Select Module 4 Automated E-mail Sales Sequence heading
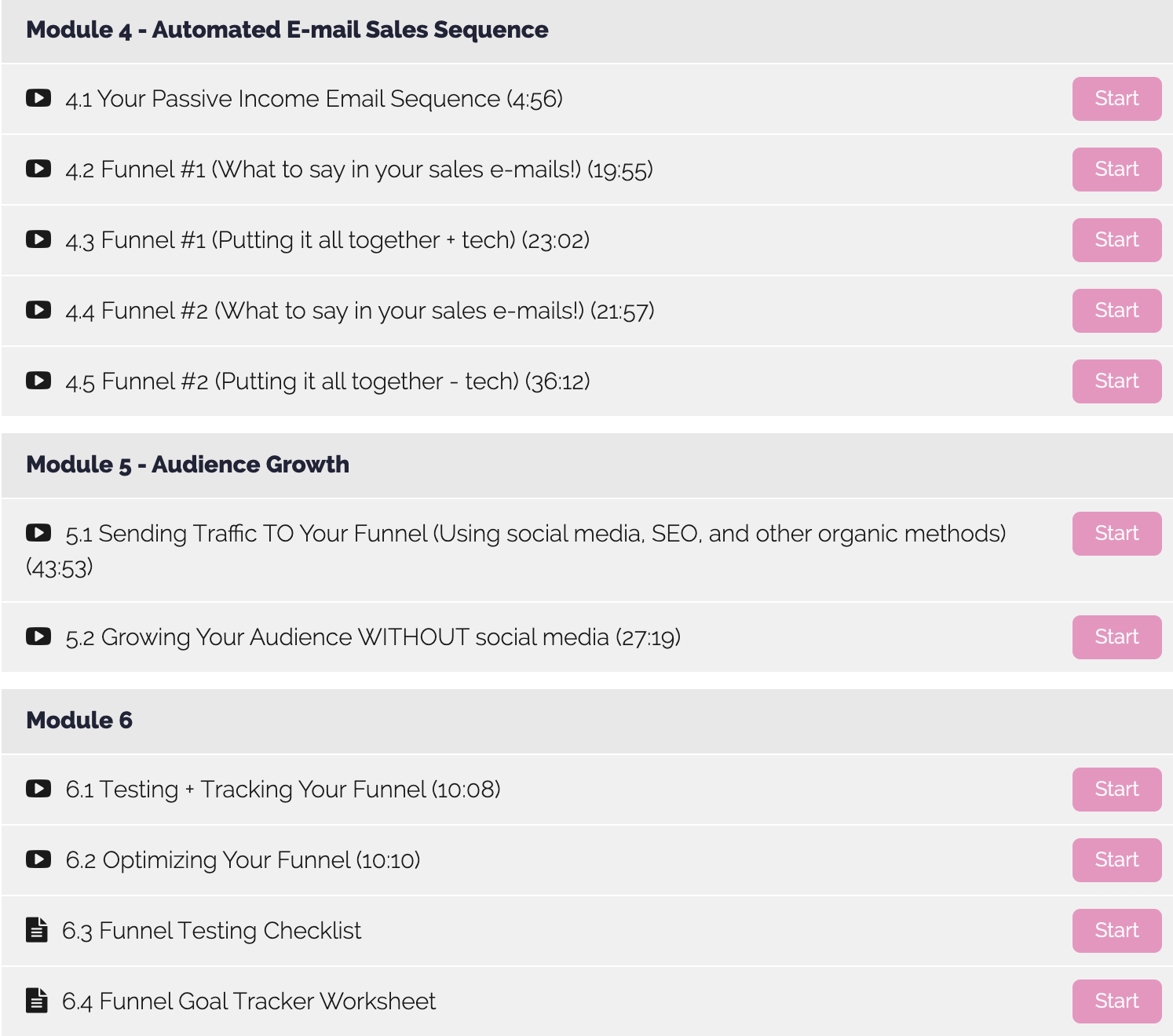The width and height of the screenshot is (1173, 1036). (287, 30)
